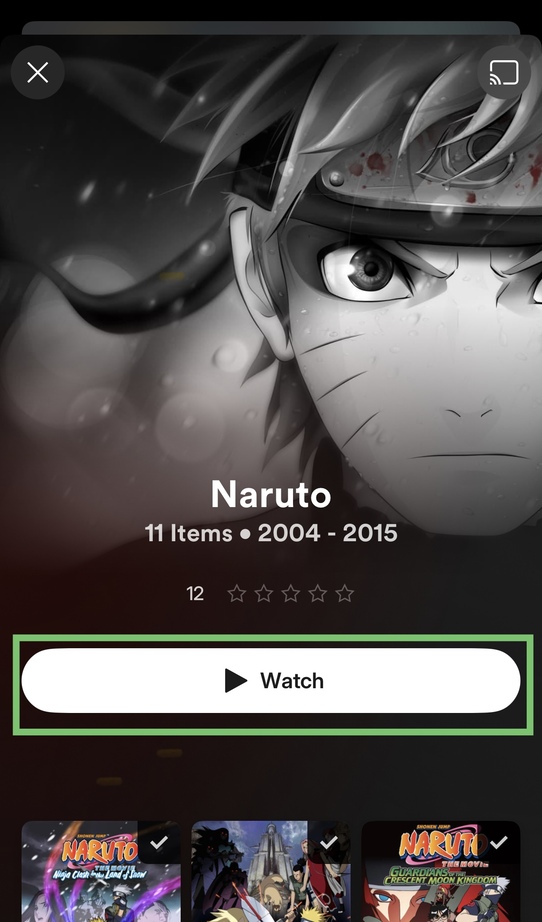Screen dimensions: 542x922
Task: Tap the play triangle inside Watch
Action: pos(236,681)
